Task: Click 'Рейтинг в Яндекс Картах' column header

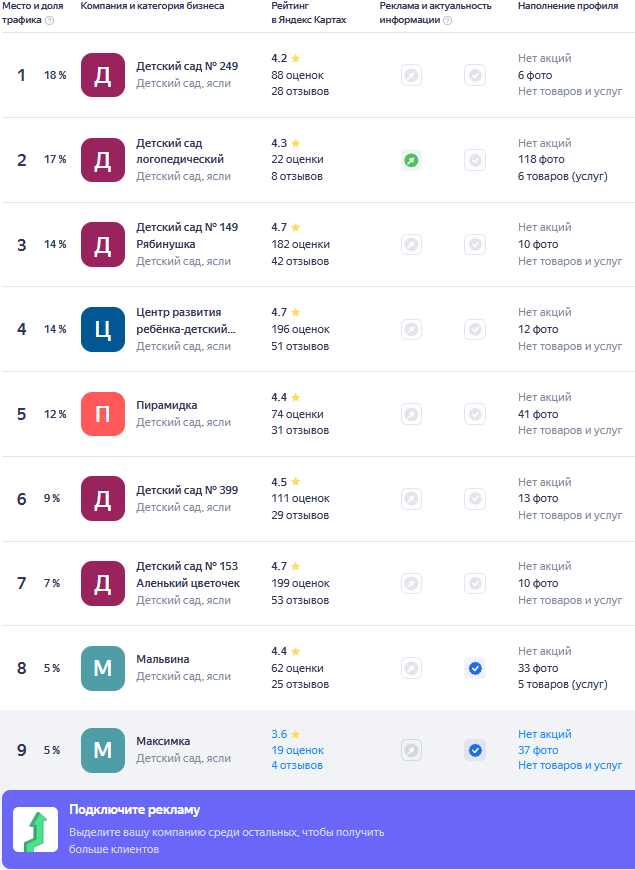Action: click(309, 13)
